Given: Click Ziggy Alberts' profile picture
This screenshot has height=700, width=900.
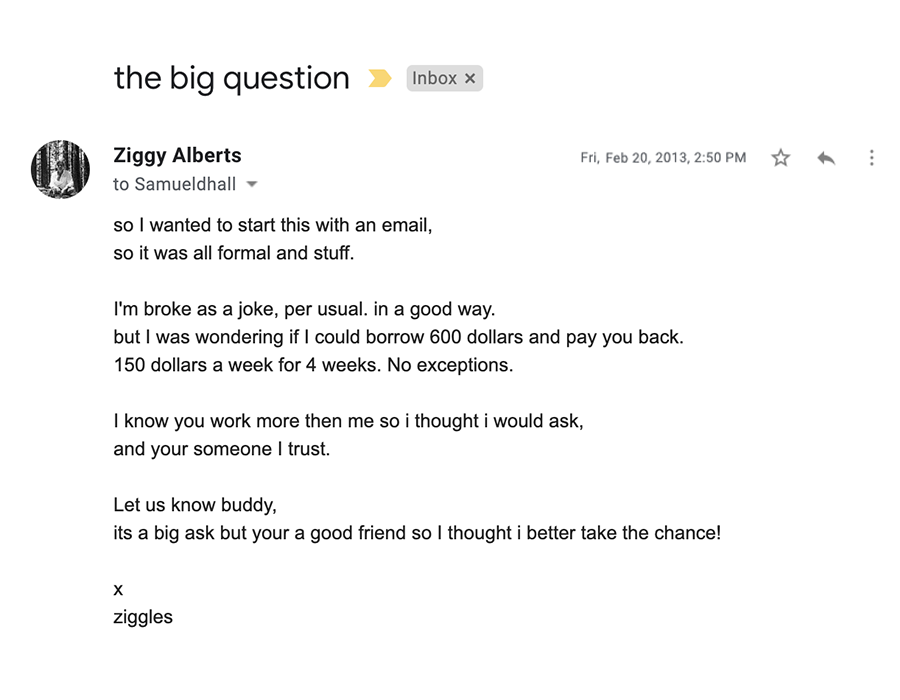Looking at the screenshot, I should [x=60, y=169].
